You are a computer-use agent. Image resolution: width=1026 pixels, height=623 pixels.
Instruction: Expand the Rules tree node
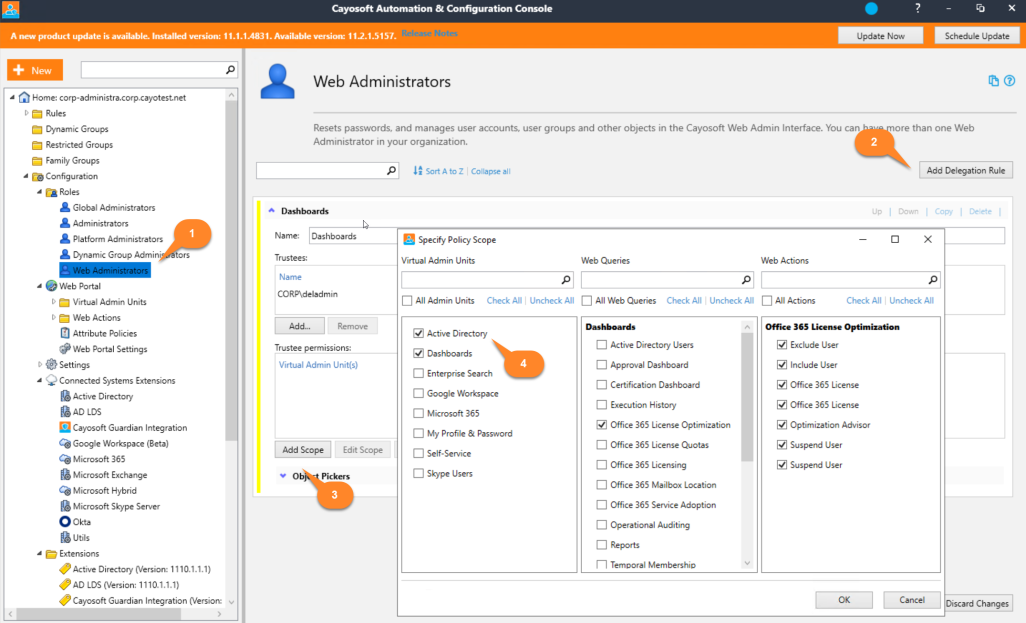[26, 113]
